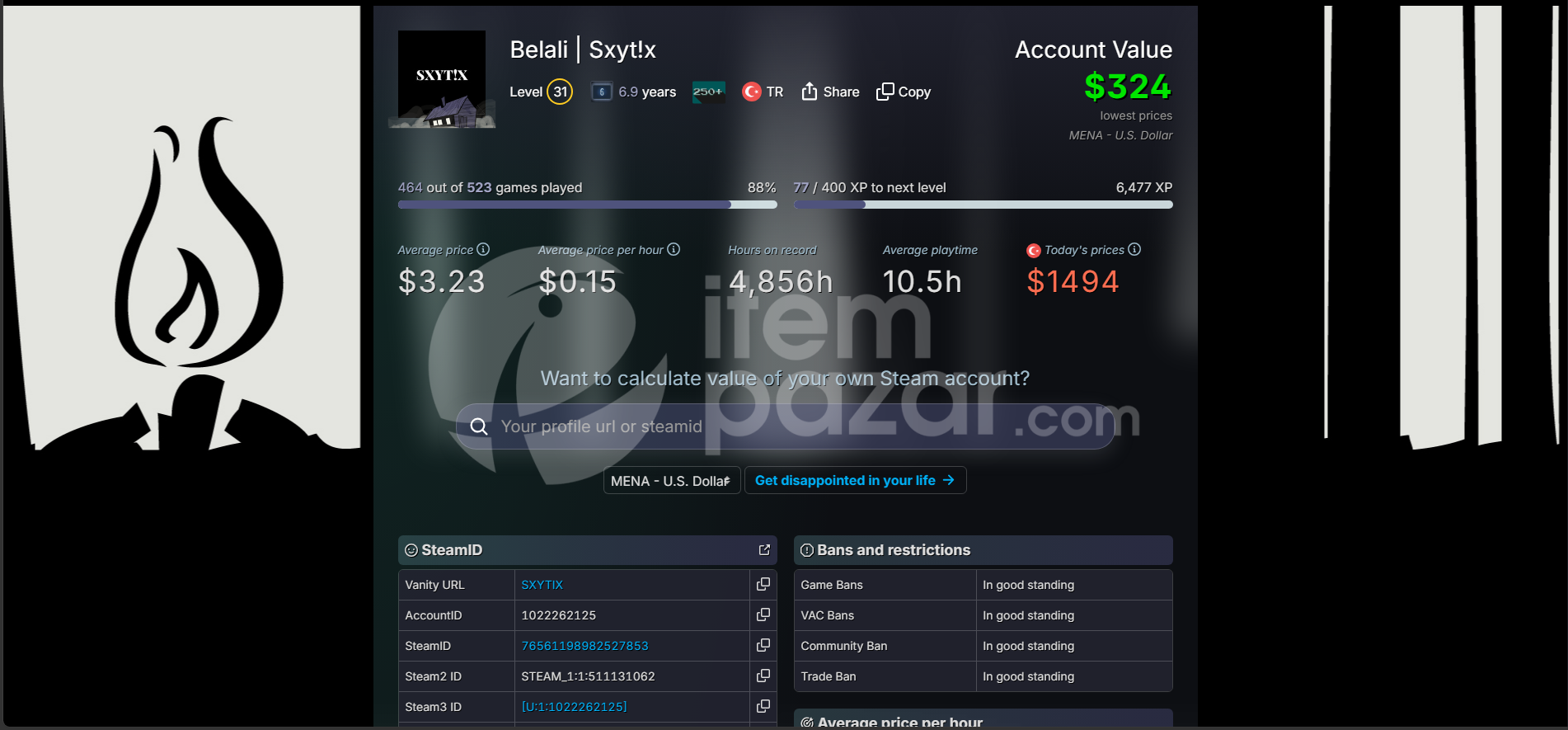Open the SXYT!X profile avatar
Image resolution: width=1568 pixels, height=730 pixels.
(442, 79)
